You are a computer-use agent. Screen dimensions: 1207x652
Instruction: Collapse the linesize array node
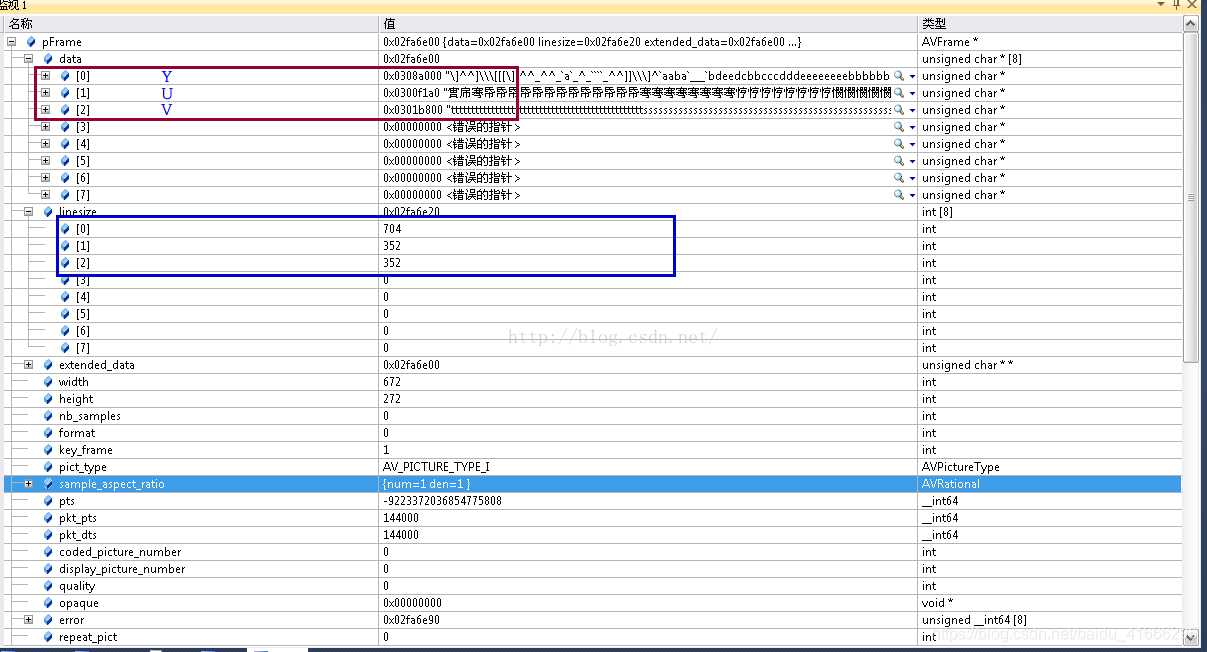pyautogui.click(x=28, y=212)
